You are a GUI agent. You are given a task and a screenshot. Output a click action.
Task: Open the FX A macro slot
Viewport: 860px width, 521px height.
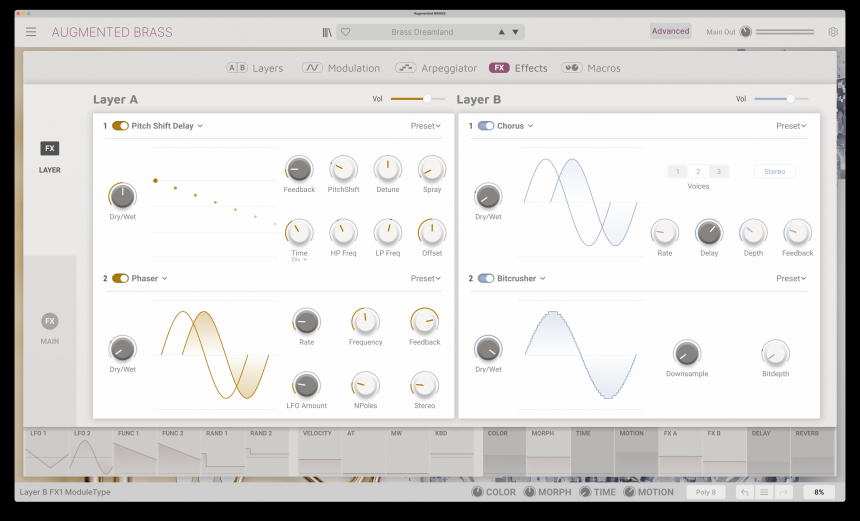click(680, 452)
